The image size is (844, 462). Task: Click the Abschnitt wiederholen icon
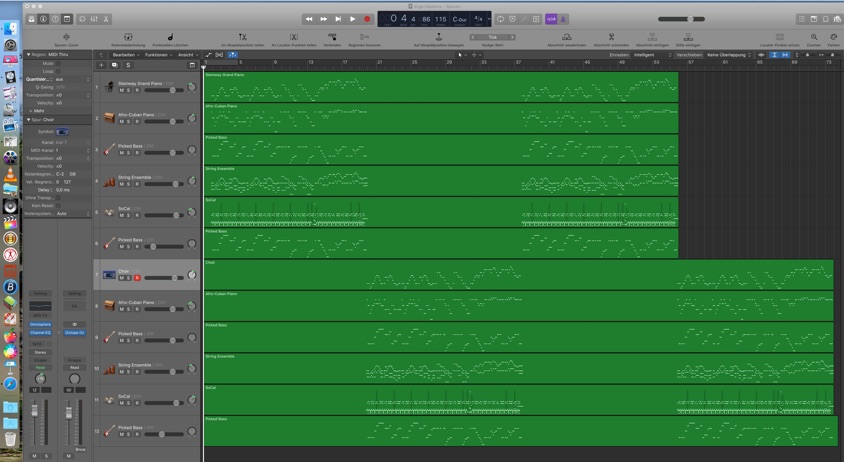click(567, 37)
